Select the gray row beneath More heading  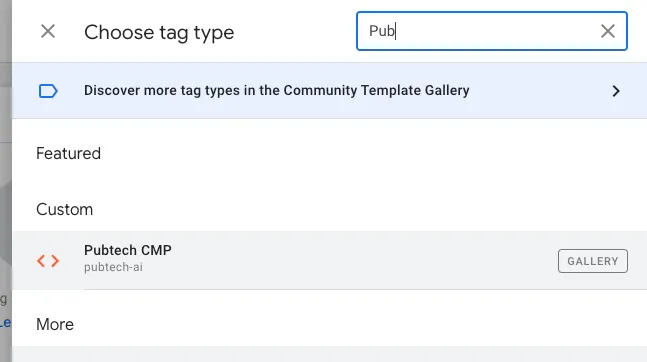(x=329, y=354)
